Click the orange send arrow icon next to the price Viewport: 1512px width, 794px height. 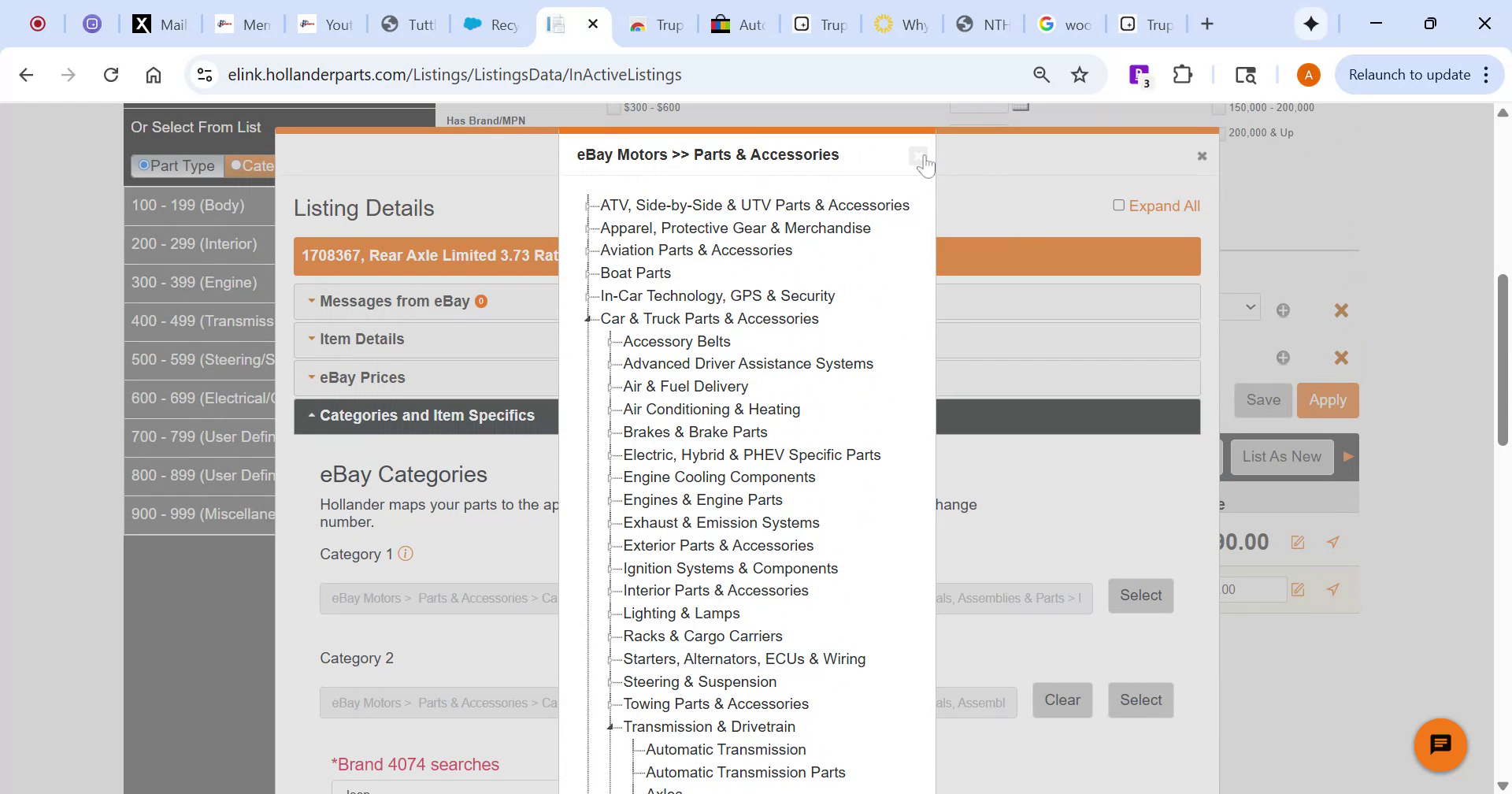1332,542
